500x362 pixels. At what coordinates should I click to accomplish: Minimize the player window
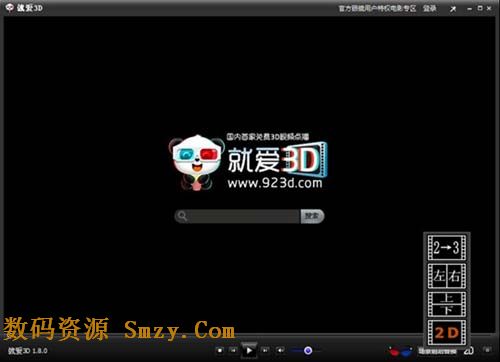click(x=469, y=9)
